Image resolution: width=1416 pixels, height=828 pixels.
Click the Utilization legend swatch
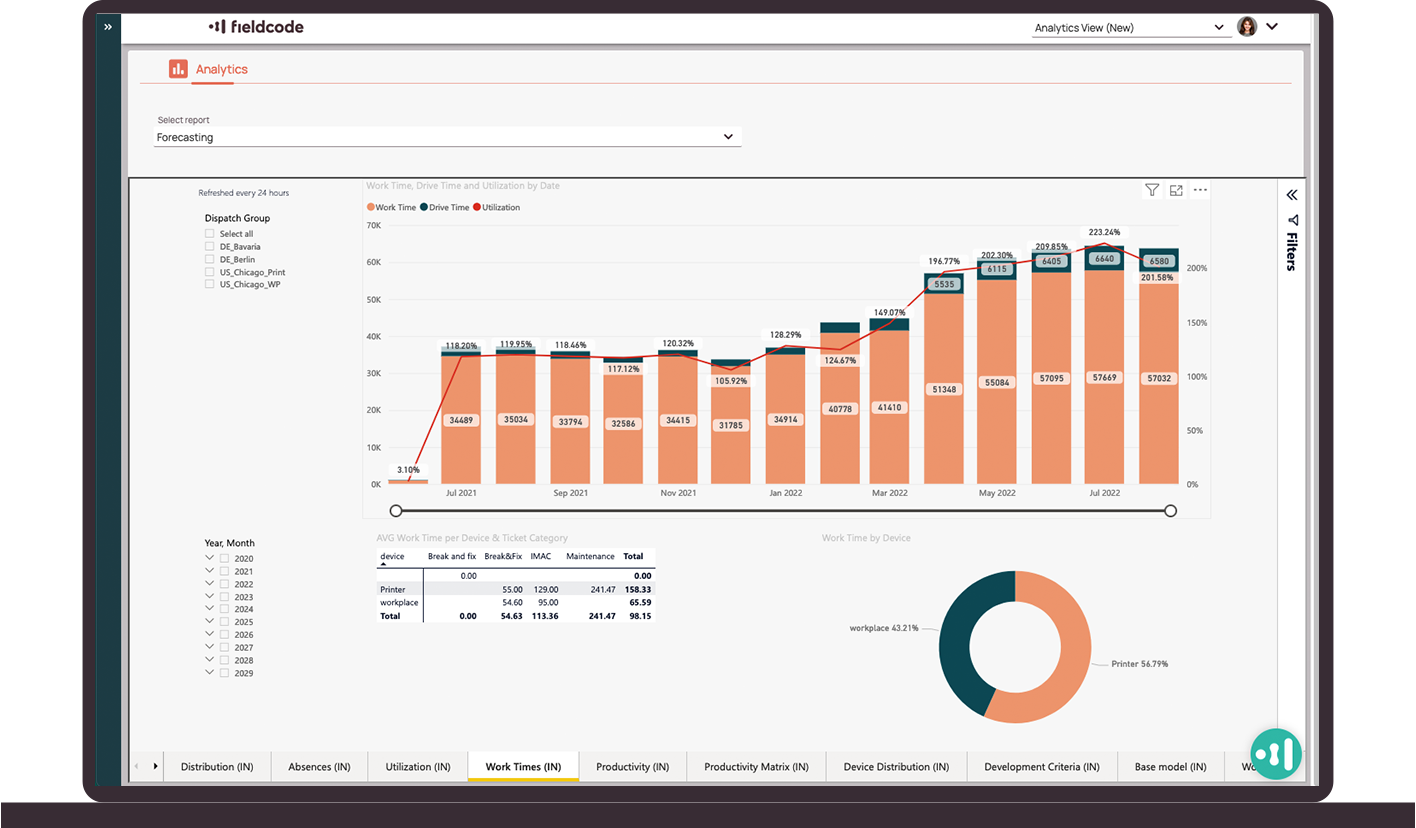(476, 208)
